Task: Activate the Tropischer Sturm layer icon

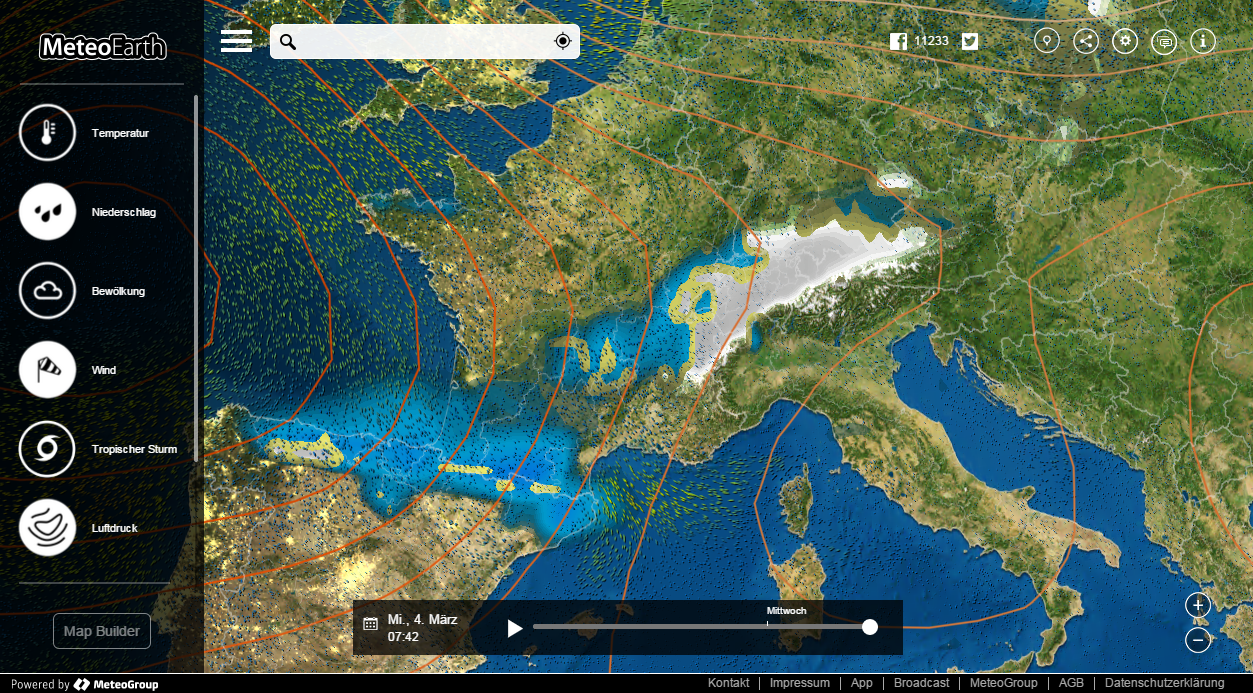Action: [x=47, y=449]
